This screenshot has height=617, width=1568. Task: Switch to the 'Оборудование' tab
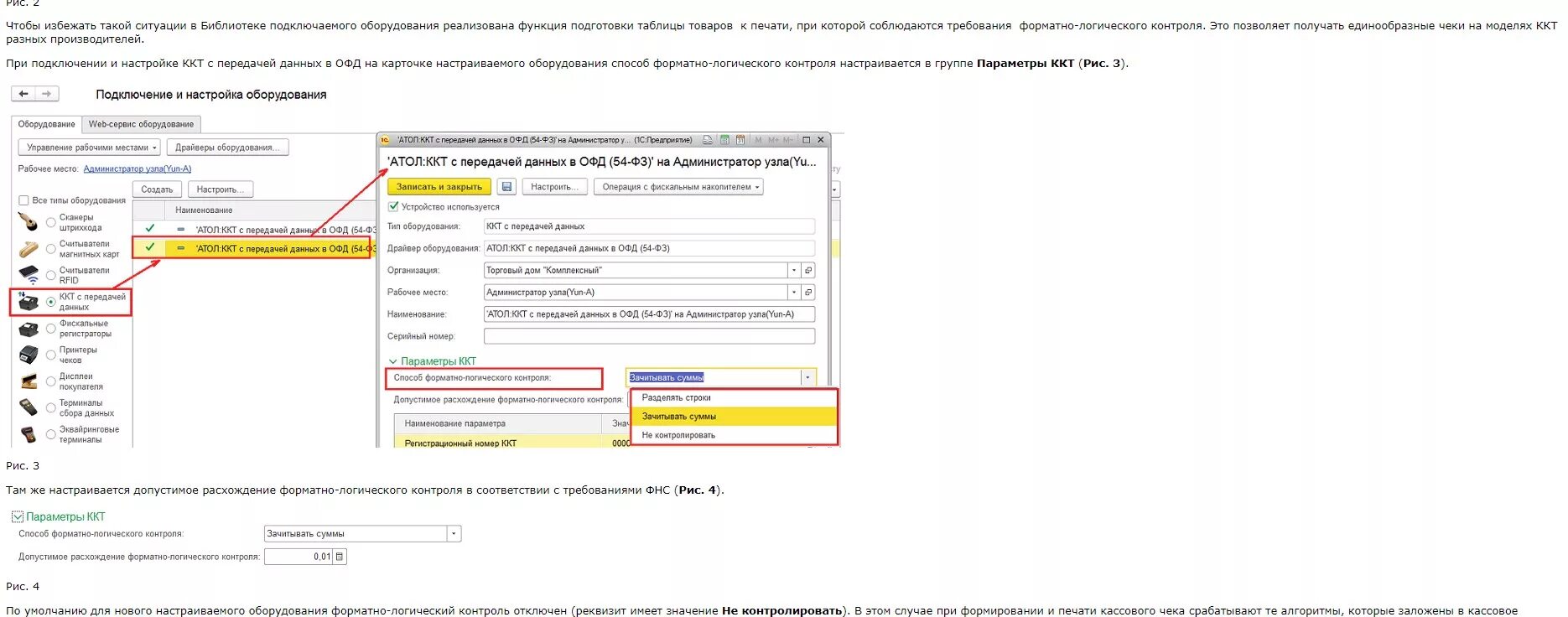(x=47, y=124)
